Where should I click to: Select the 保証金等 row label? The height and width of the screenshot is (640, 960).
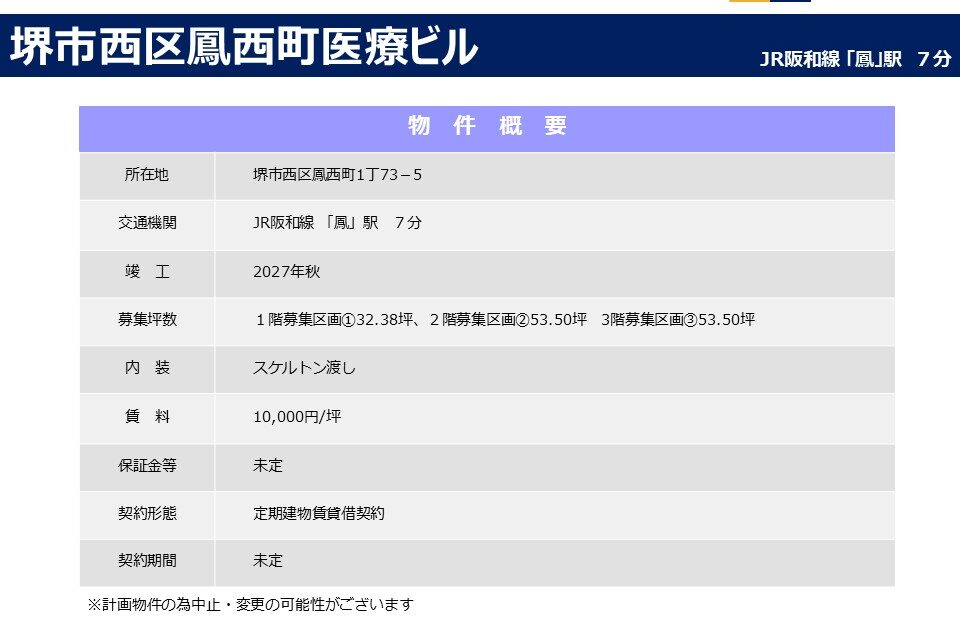click(x=147, y=465)
